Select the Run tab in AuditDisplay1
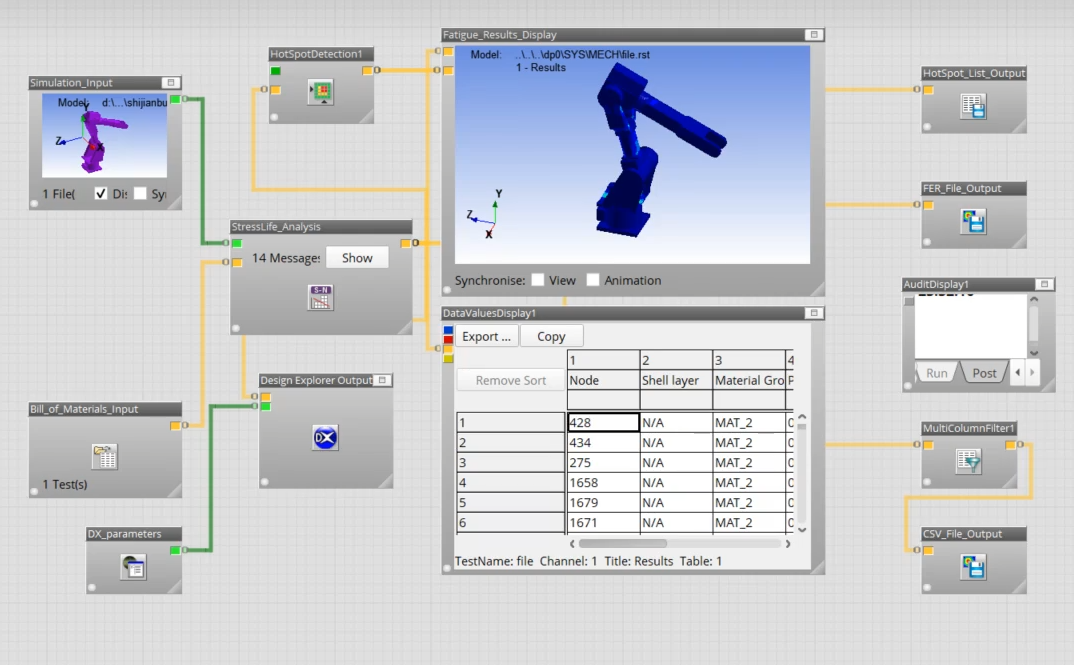The image size is (1074, 665). click(x=936, y=373)
